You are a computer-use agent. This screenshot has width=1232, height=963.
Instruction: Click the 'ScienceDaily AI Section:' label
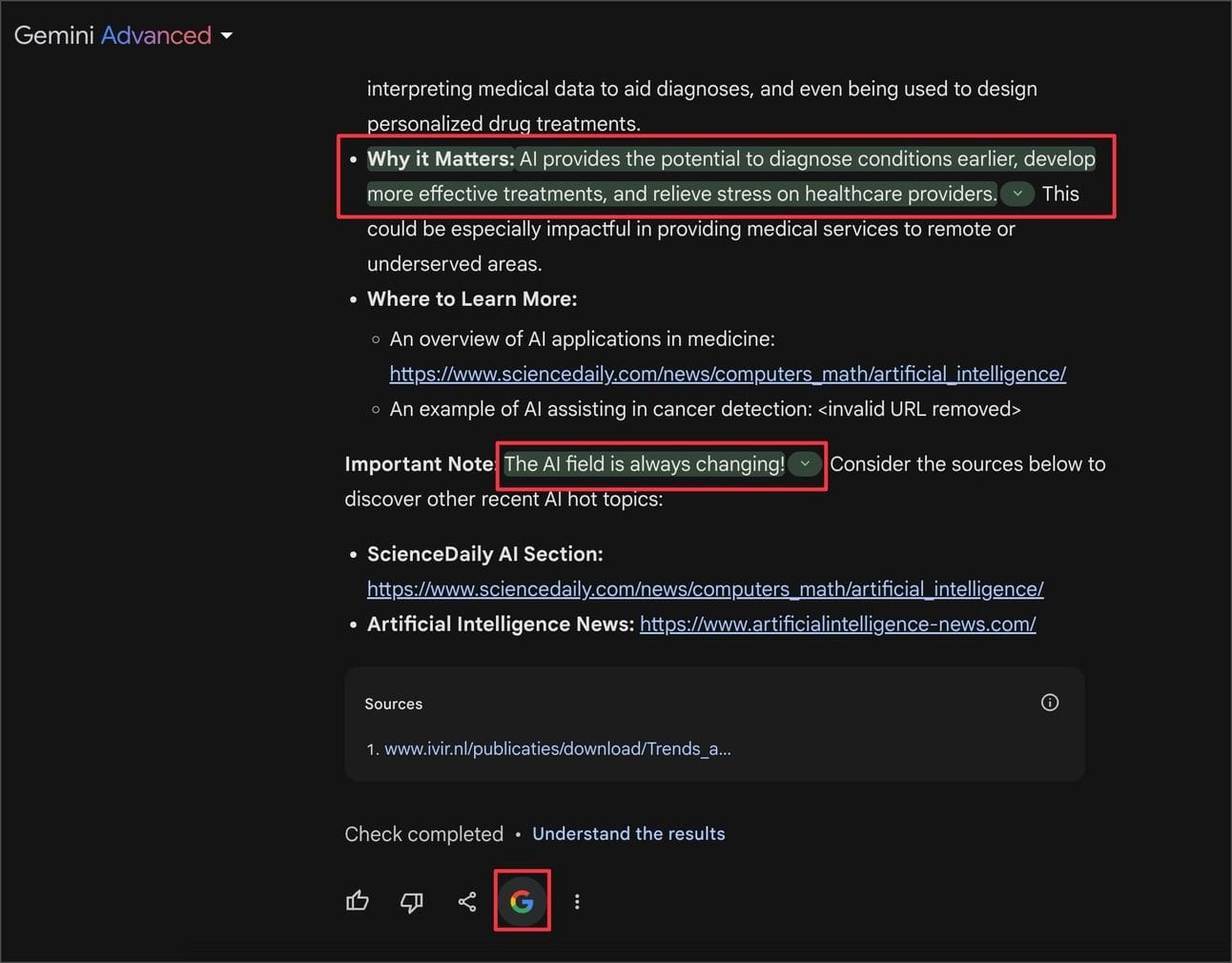tap(485, 554)
